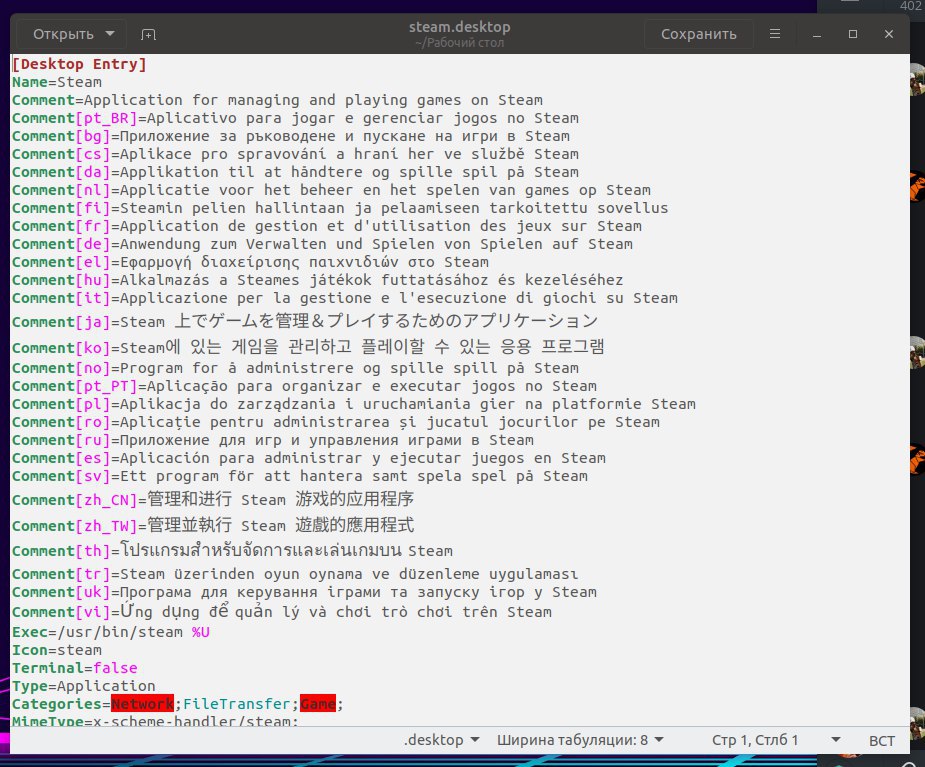Click the Comment[uk] Ukrainian line
The width and height of the screenshot is (925, 767).
(x=304, y=592)
